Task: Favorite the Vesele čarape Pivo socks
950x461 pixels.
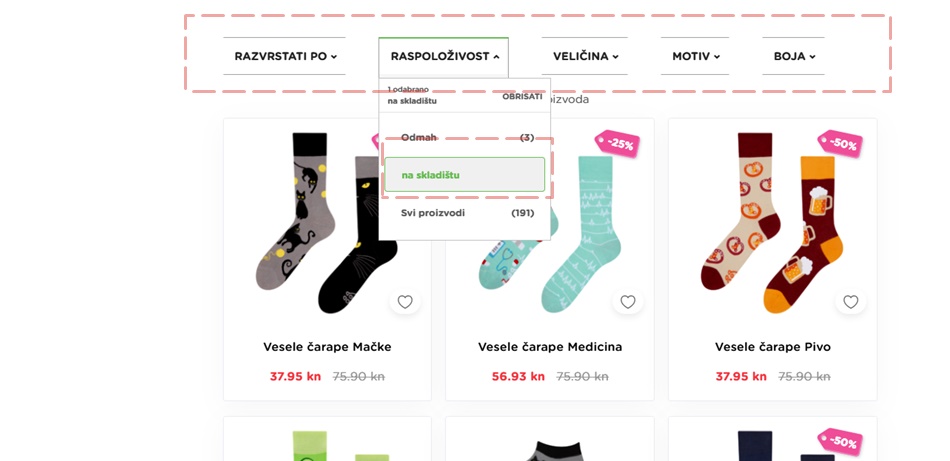Action: (x=851, y=302)
